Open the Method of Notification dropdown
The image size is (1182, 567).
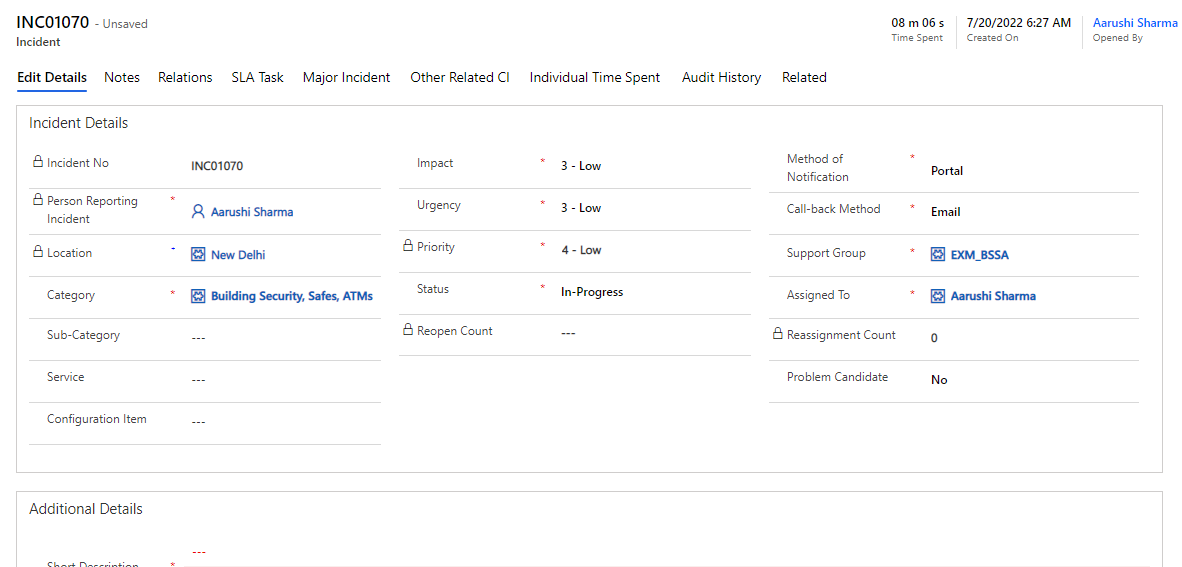pyautogui.click(x=947, y=171)
